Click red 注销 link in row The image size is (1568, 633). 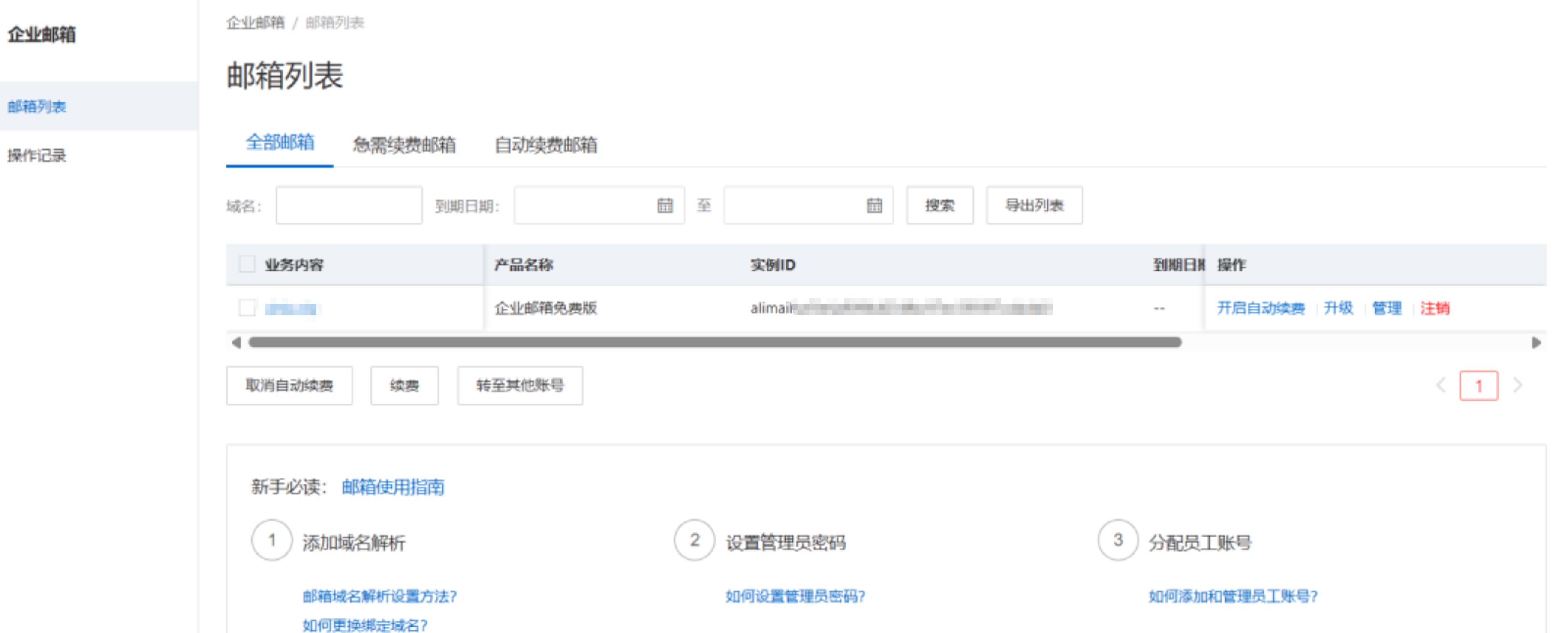point(1435,308)
